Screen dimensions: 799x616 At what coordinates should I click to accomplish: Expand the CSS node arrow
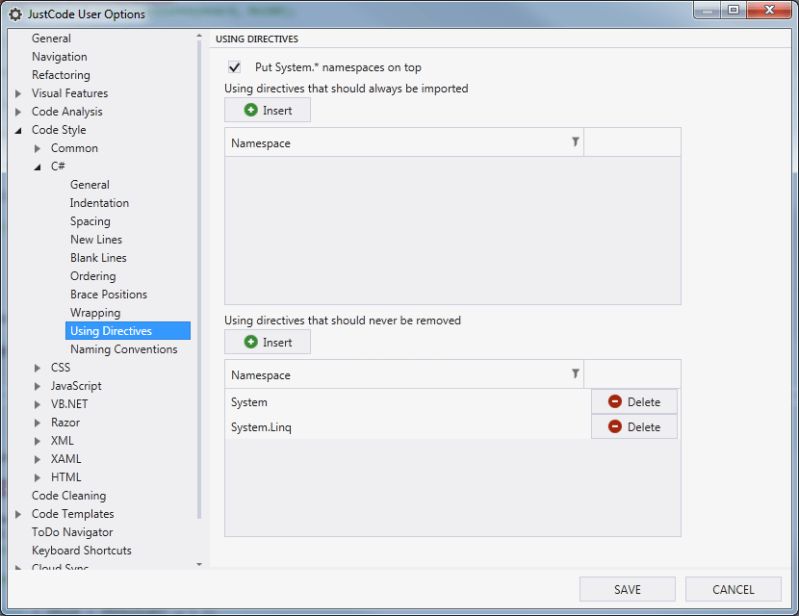click(x=37, y=368)
